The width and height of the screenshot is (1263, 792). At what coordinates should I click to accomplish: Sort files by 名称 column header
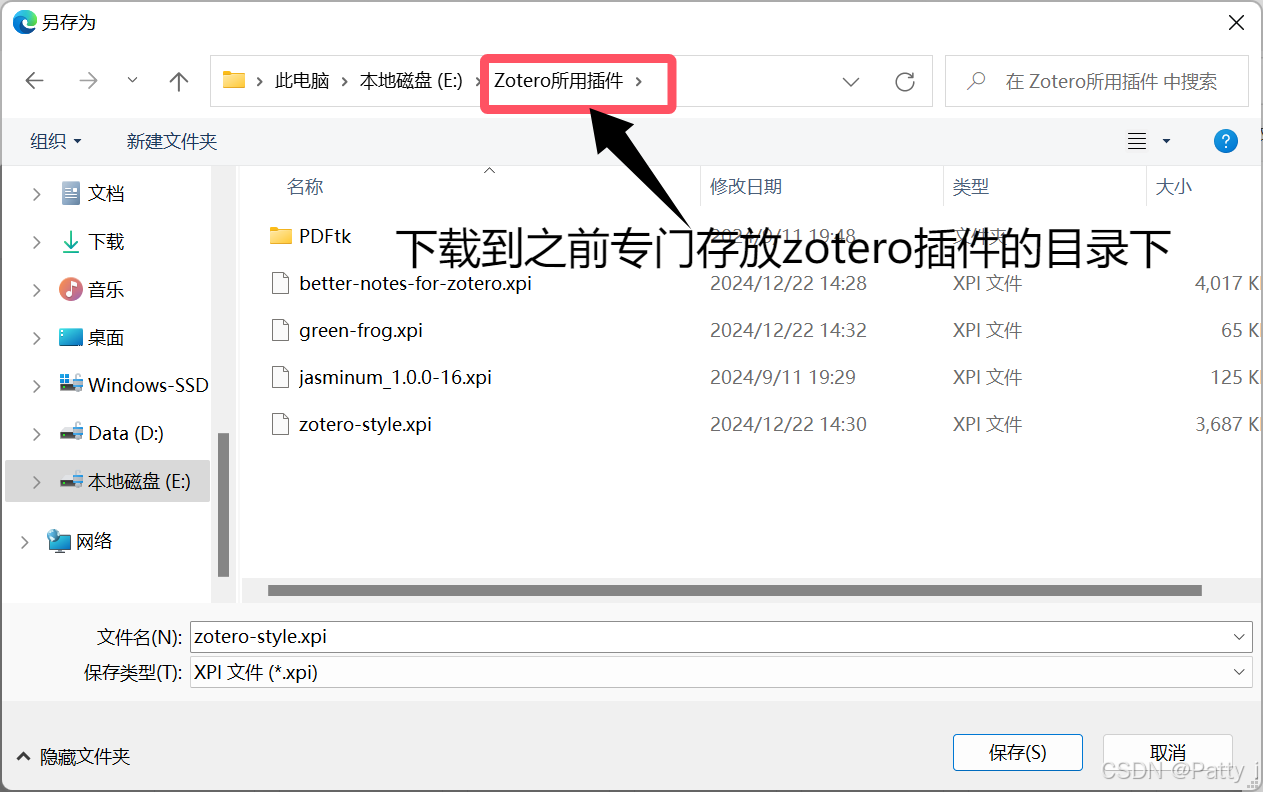click(x=305, y=187)
